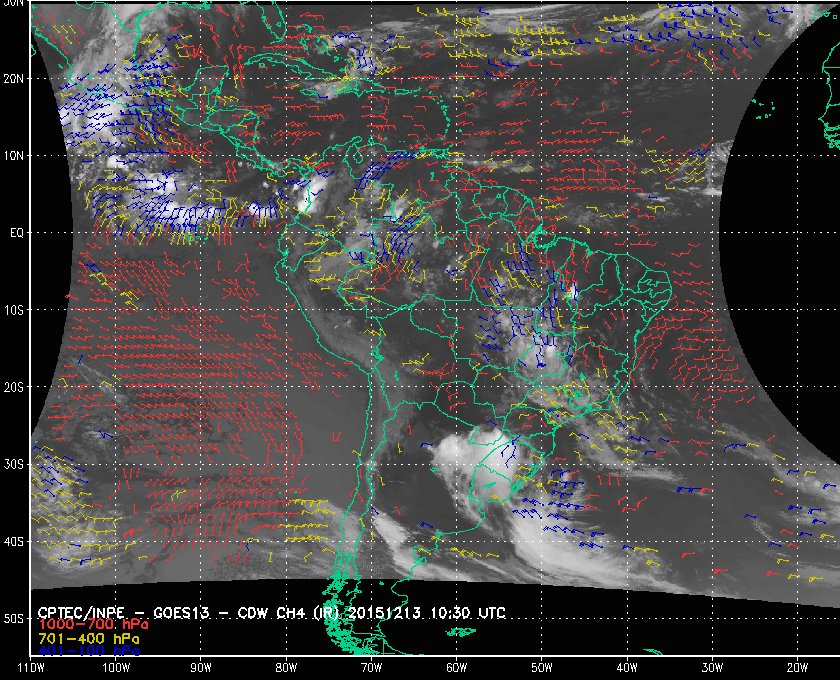Click the 10S latitude label

pos(14,310)
